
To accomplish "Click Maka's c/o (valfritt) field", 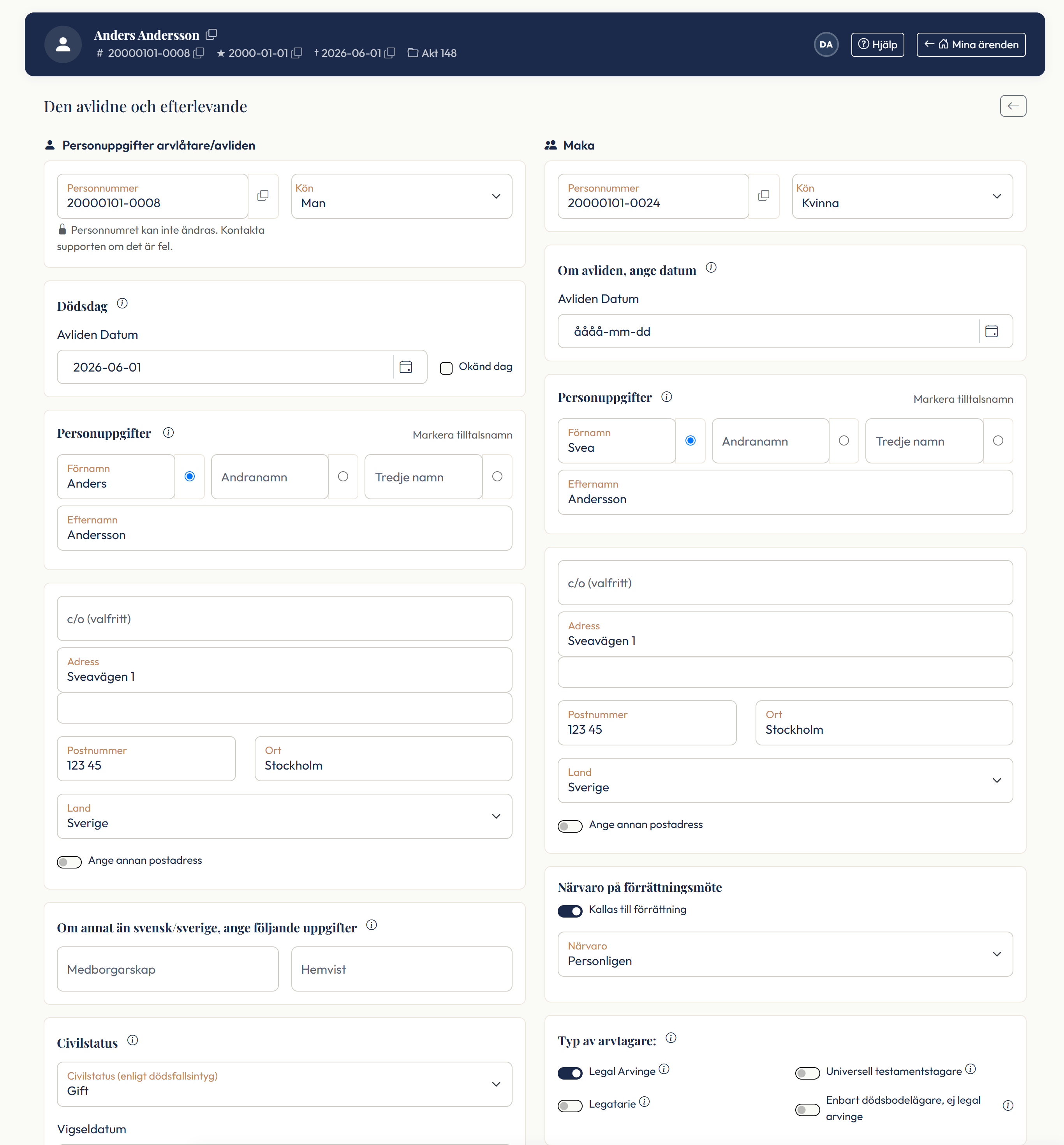I will tap(785, 583).
